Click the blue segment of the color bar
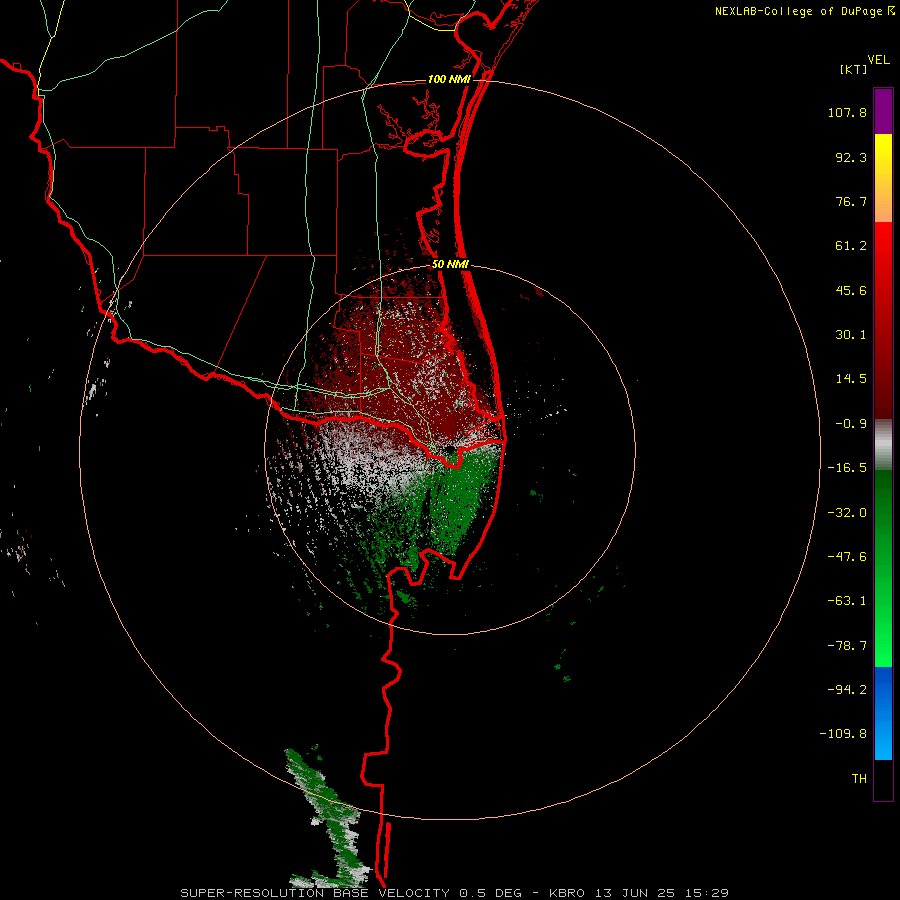Image resolution: width=900 pixels, height=900 pixels. coord(883,713)
